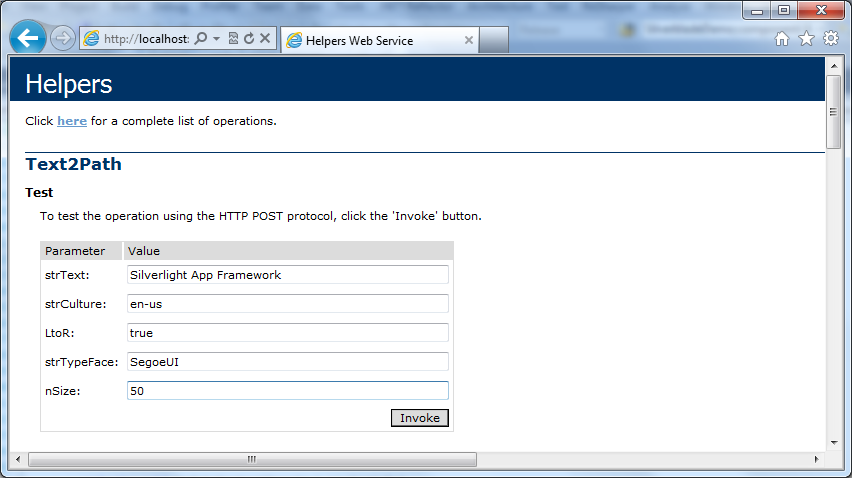The width and height of the screenshot is (852, 478).
Task: Open the Tools gear menu
Action: [831, 38]
